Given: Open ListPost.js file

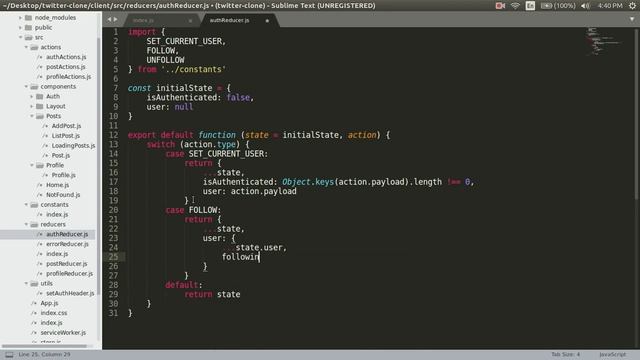Looking at the screenshot, I should point(66,136).
